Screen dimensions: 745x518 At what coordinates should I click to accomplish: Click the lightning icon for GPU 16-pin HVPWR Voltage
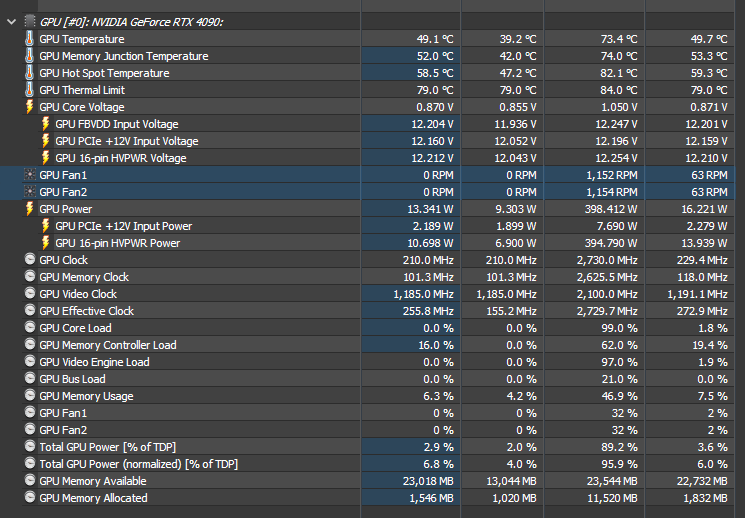pos(46,158)
